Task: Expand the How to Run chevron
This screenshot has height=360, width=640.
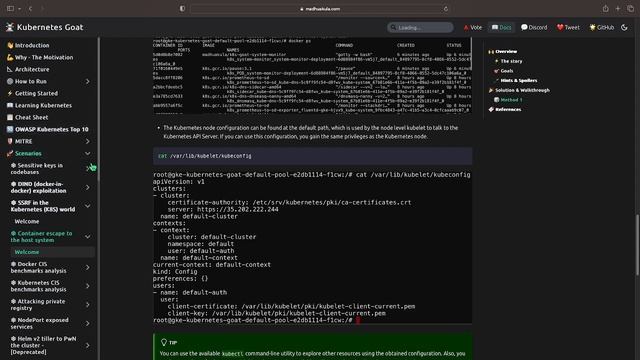Action: pyautogui.click(x=87, y=82)
